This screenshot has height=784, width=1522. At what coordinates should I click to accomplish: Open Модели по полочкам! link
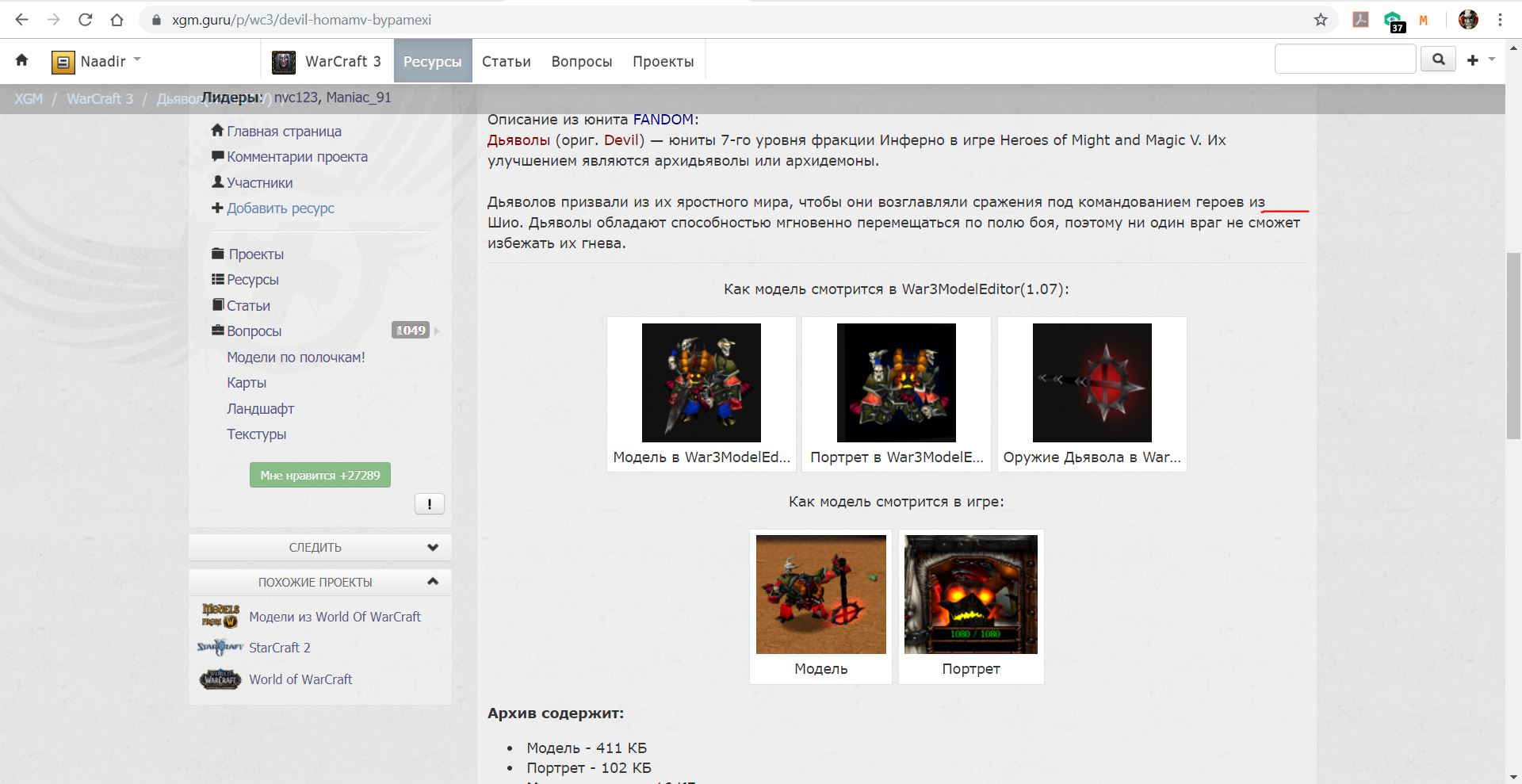[x=296, y=357]
